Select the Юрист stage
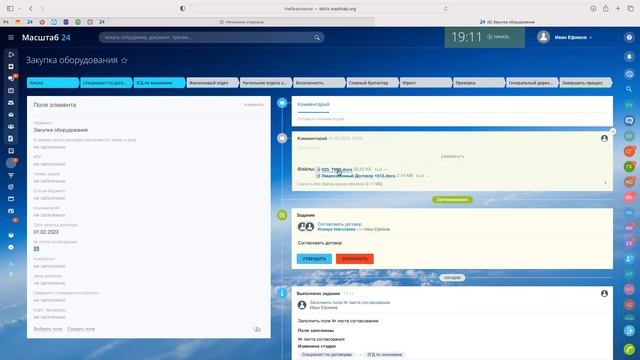 [426, 83]
